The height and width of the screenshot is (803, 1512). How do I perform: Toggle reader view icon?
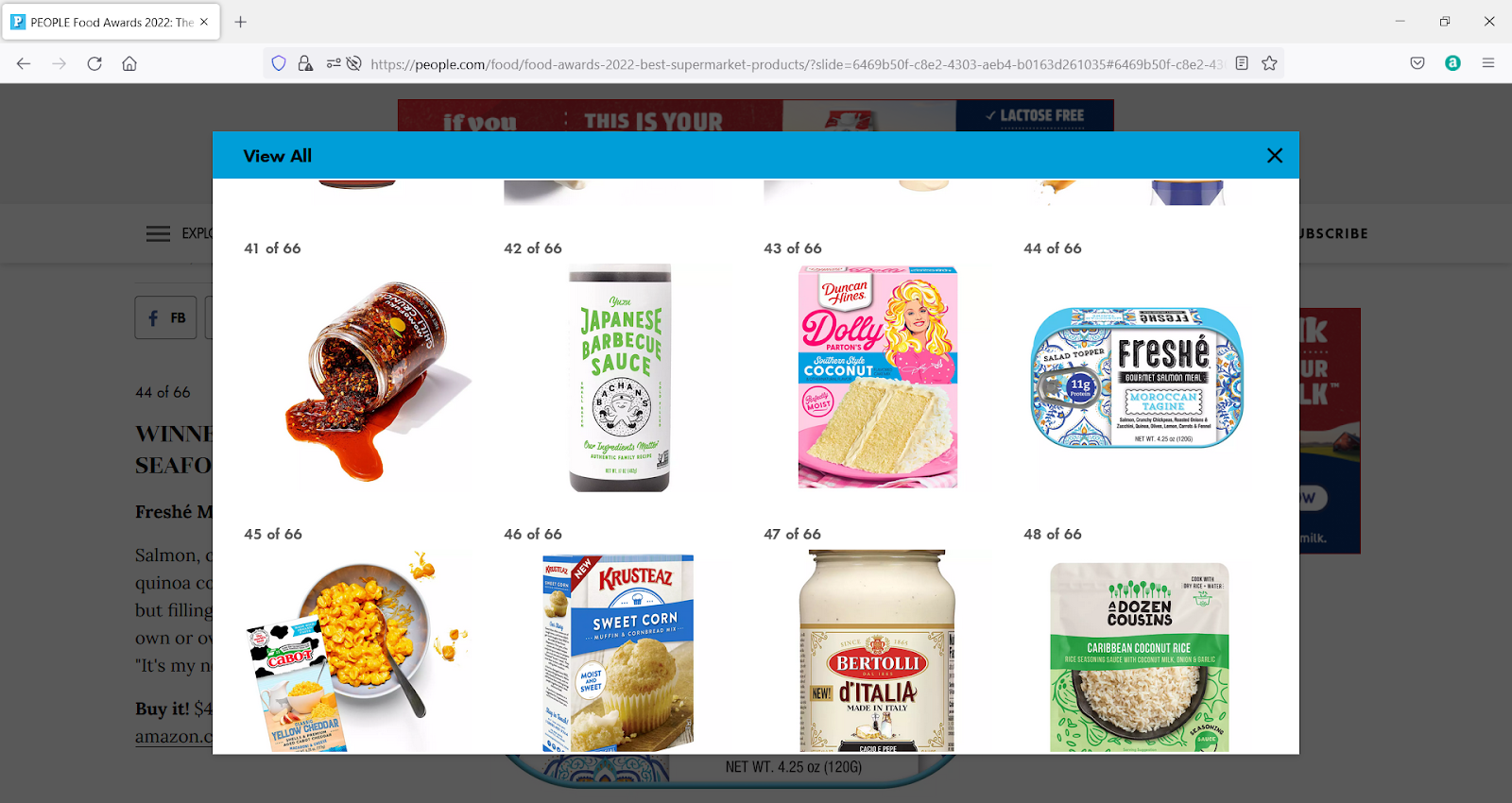tap(1242, 63)
